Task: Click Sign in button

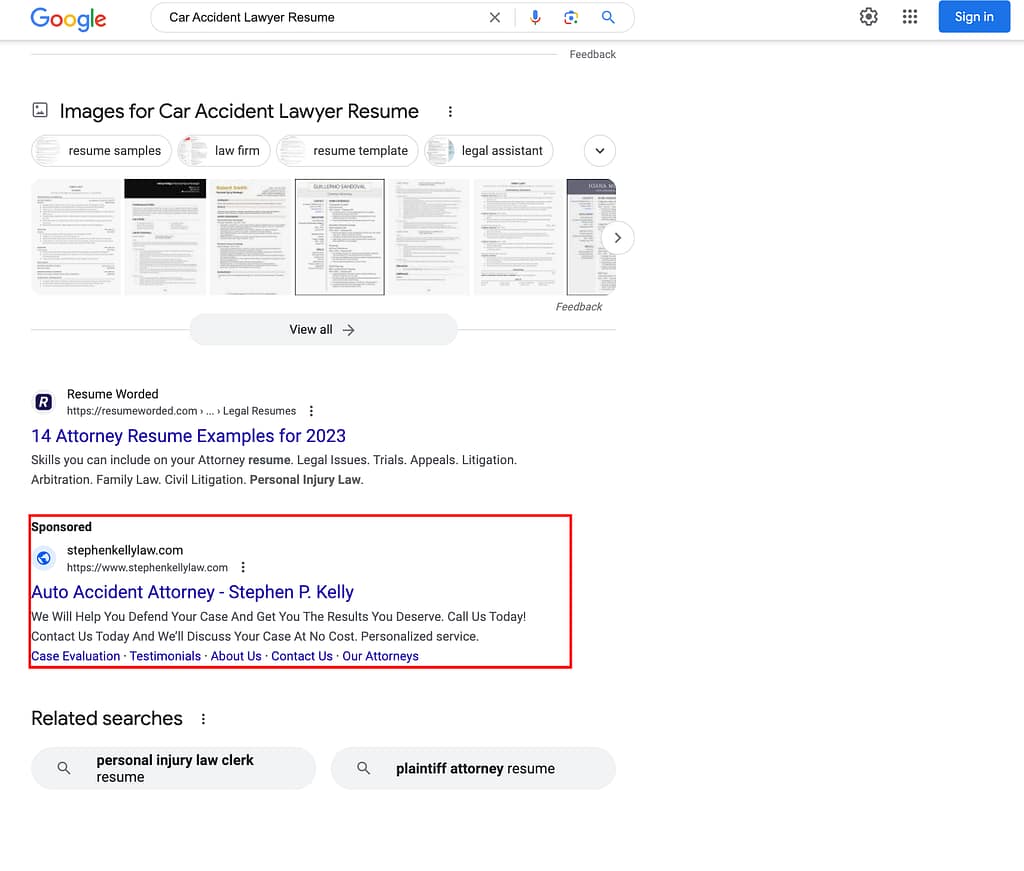Action: click(x=974, y=17)
